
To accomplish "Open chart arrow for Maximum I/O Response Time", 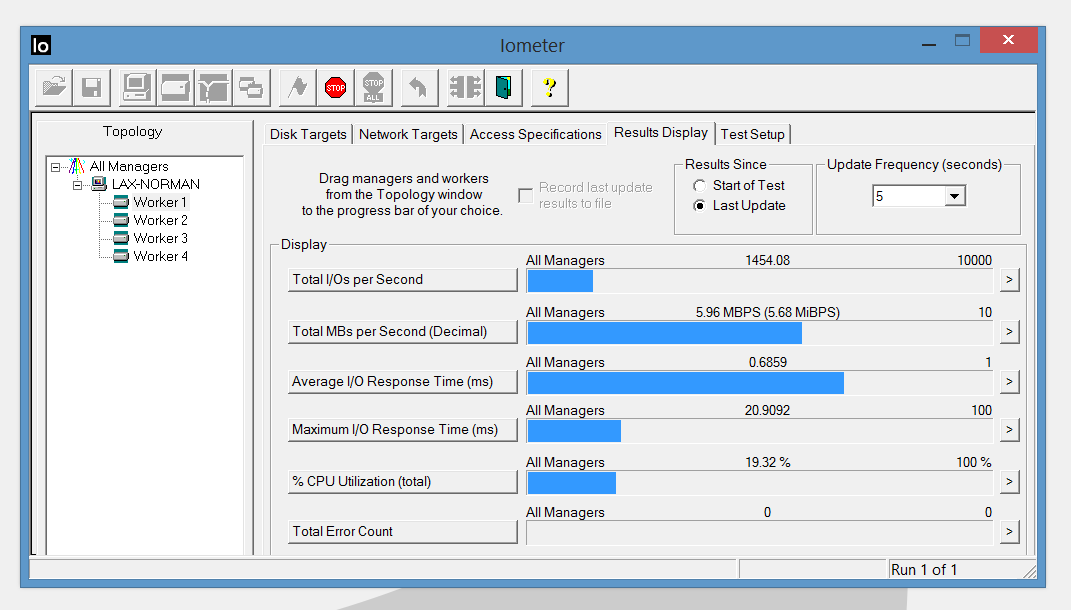I will click(x=1010, y=430).
